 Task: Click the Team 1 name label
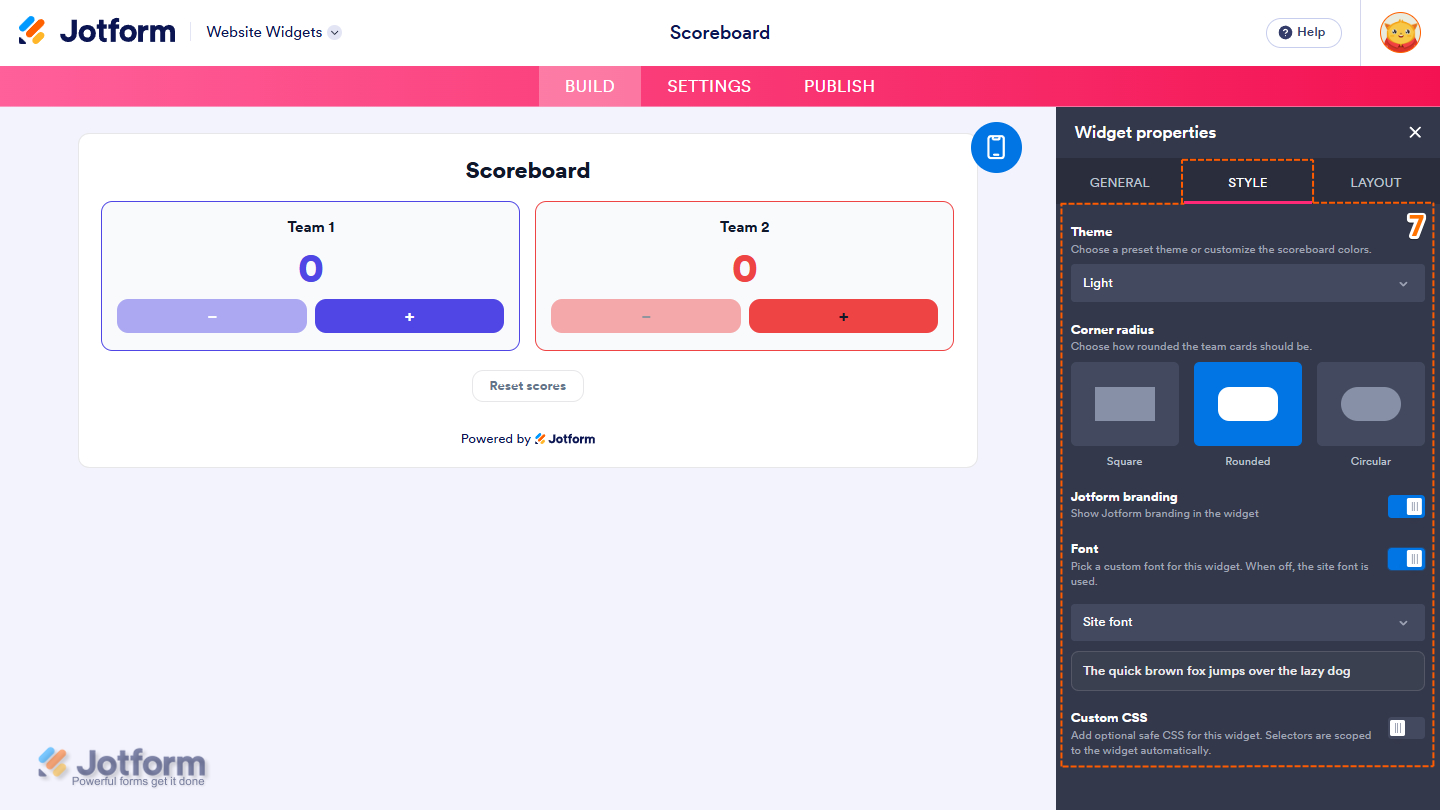pos(311,227)
